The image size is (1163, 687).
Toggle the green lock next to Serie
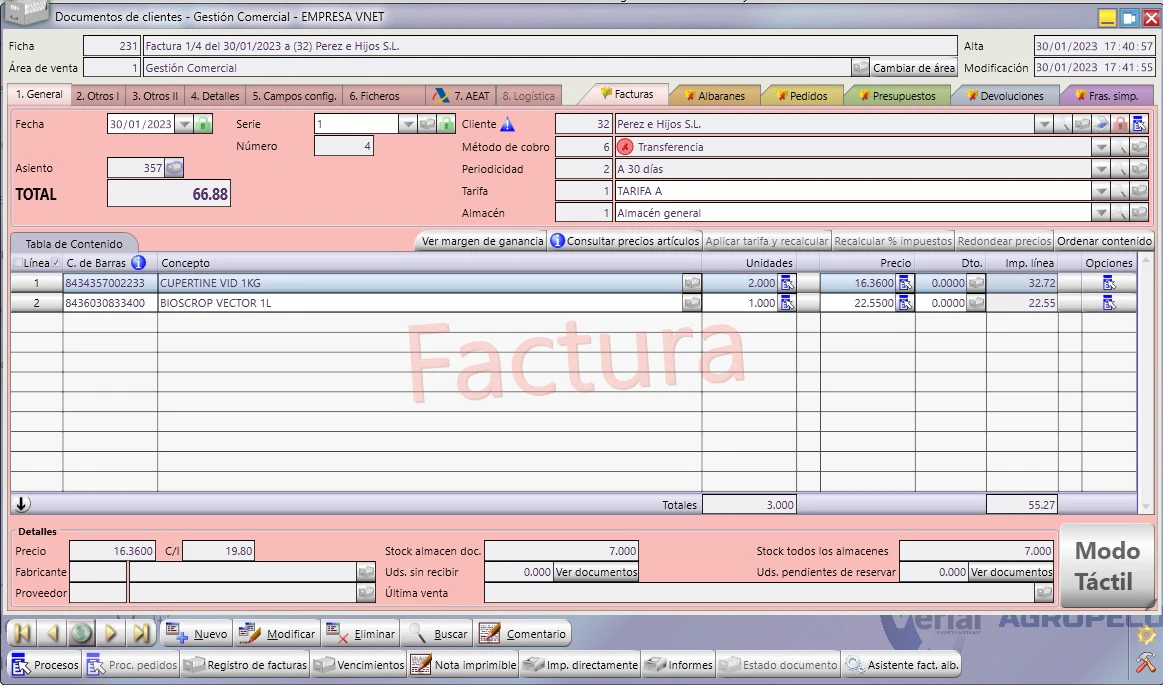point(446,124)
